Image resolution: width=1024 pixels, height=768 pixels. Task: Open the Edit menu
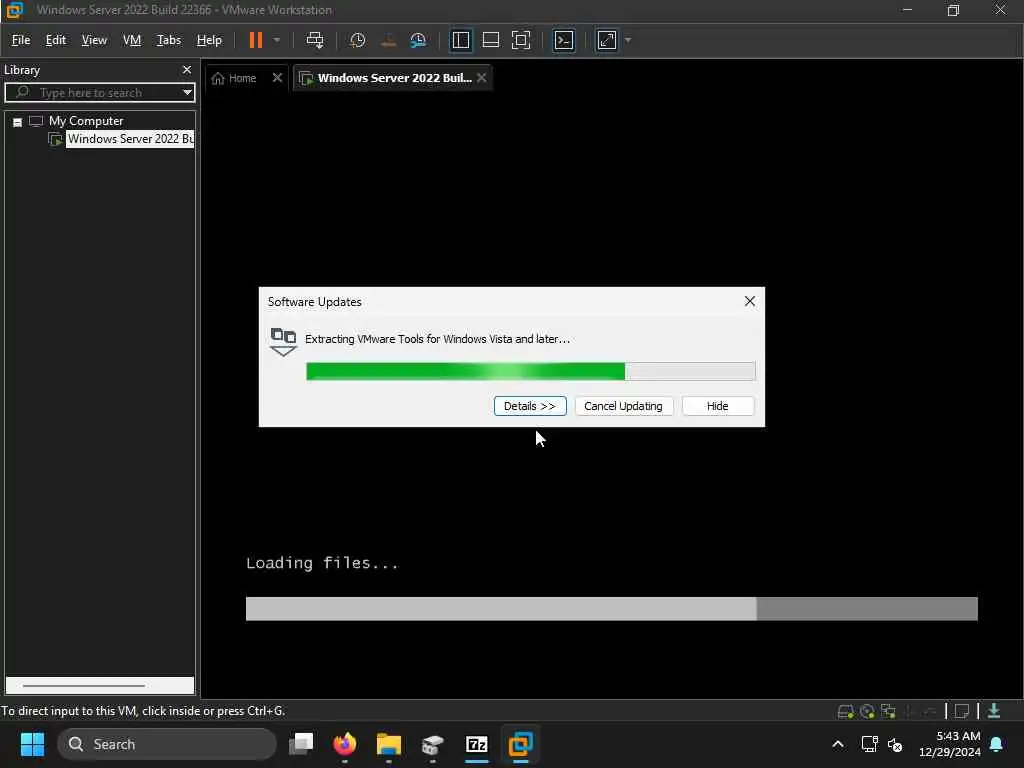(x=56, y=40)
